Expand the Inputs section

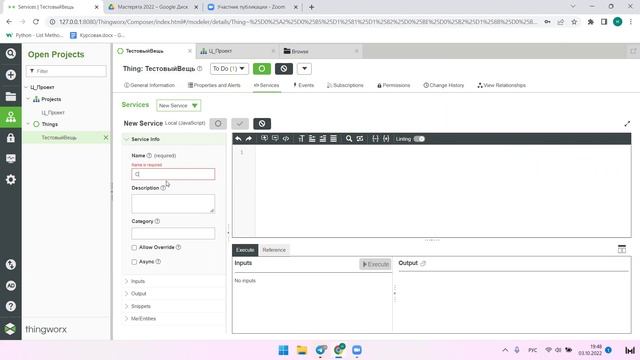[x=127, y=281]
